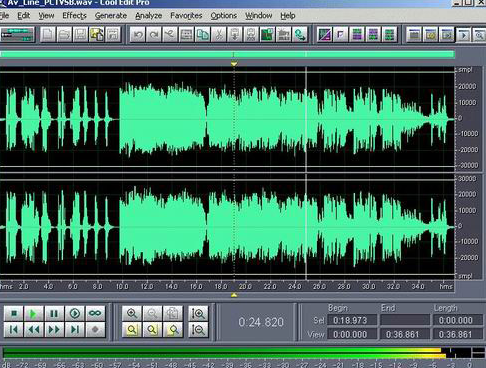The height and width of the screenshot is (368, 486).
Task: Click the yellow cursor marker below the time ruler
Action: coord(234,295)
